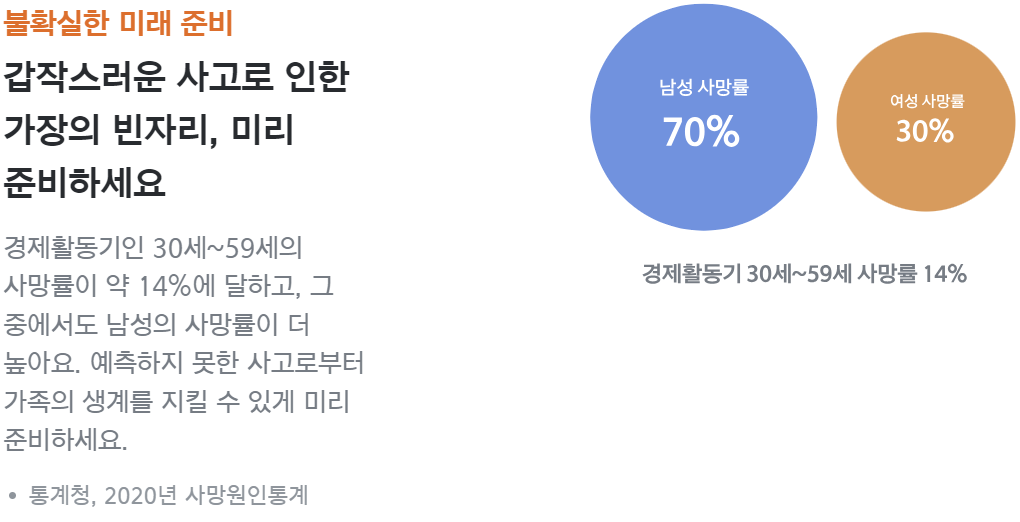
Task: Click the 30% figure in orange circle
Action: coord(924,132)
